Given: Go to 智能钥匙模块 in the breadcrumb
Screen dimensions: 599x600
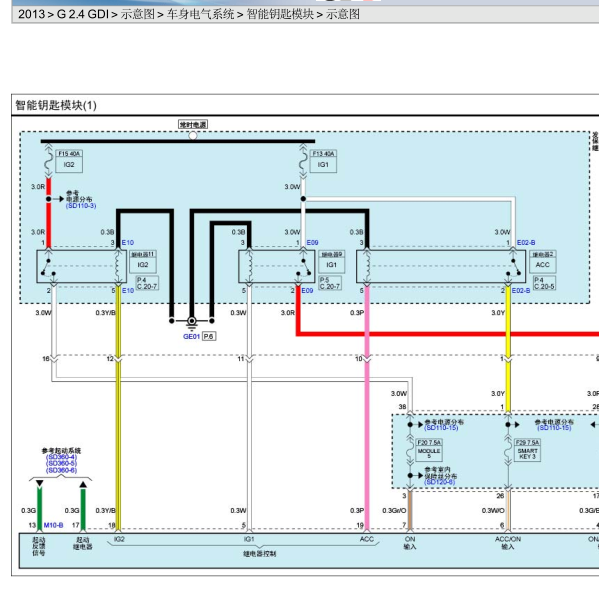Looking at the screenshot, I should tap(280, 15).
